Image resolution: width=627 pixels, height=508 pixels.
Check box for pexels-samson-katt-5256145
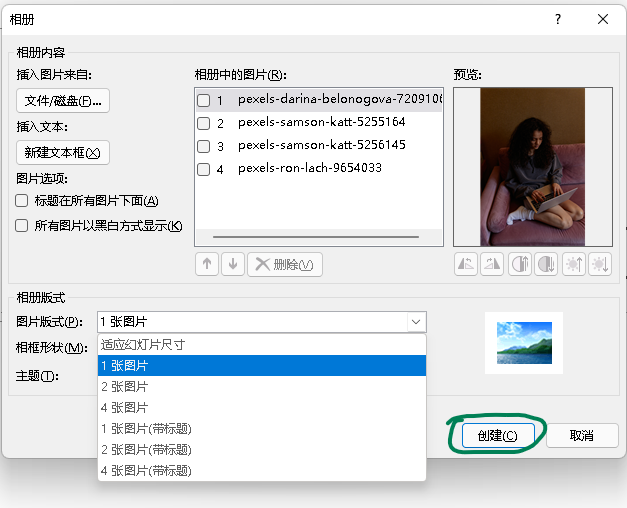(204, 146)
